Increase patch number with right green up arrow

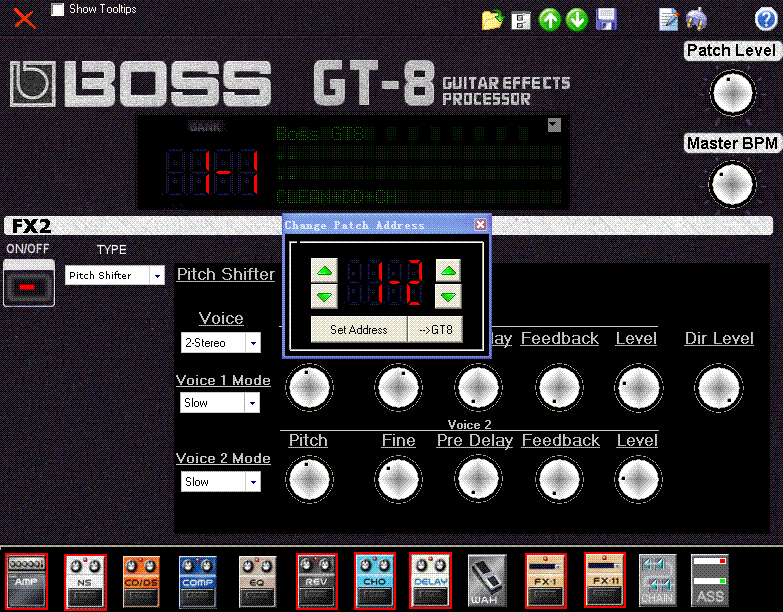[448, 271]
